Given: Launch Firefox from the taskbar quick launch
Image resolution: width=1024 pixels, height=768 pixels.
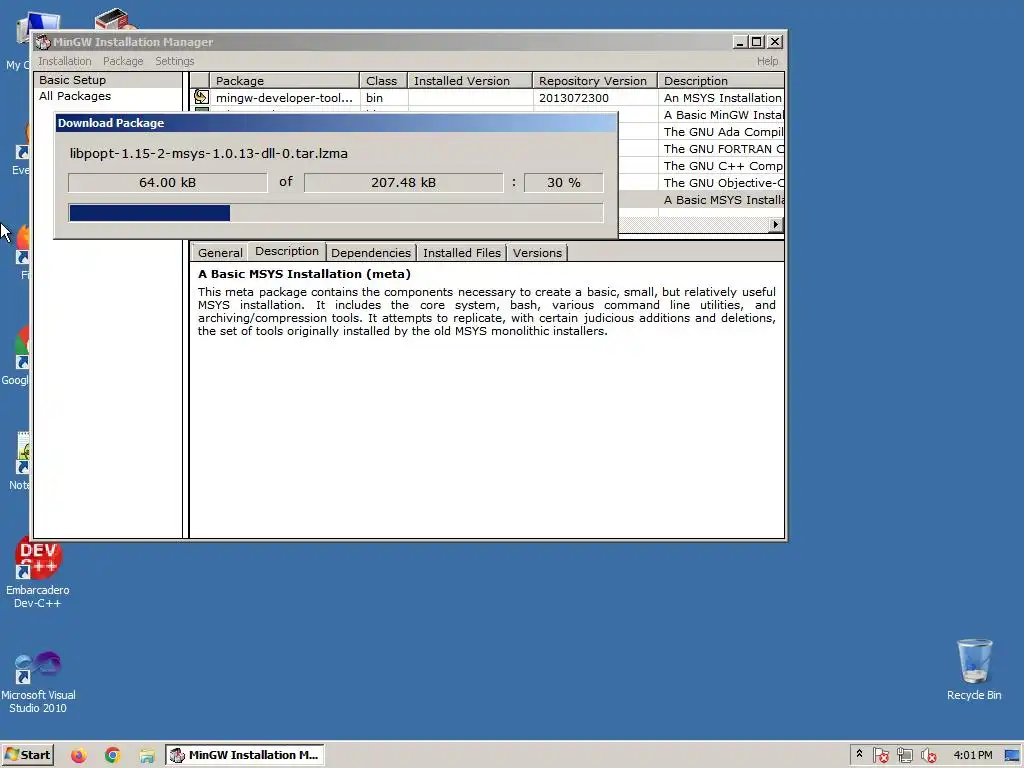Looking at the screenshot, I should (x=78, y=755).
